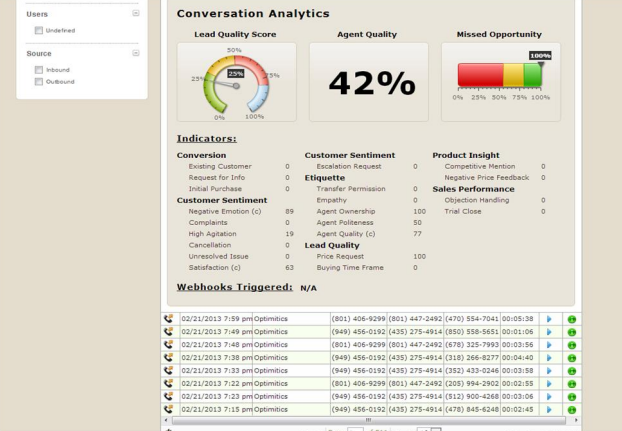Image resolution: width=622 pixels, height=431 pixels.
Task: Select the Transfer Permission indicator
Action: click(x=351, y=189)
